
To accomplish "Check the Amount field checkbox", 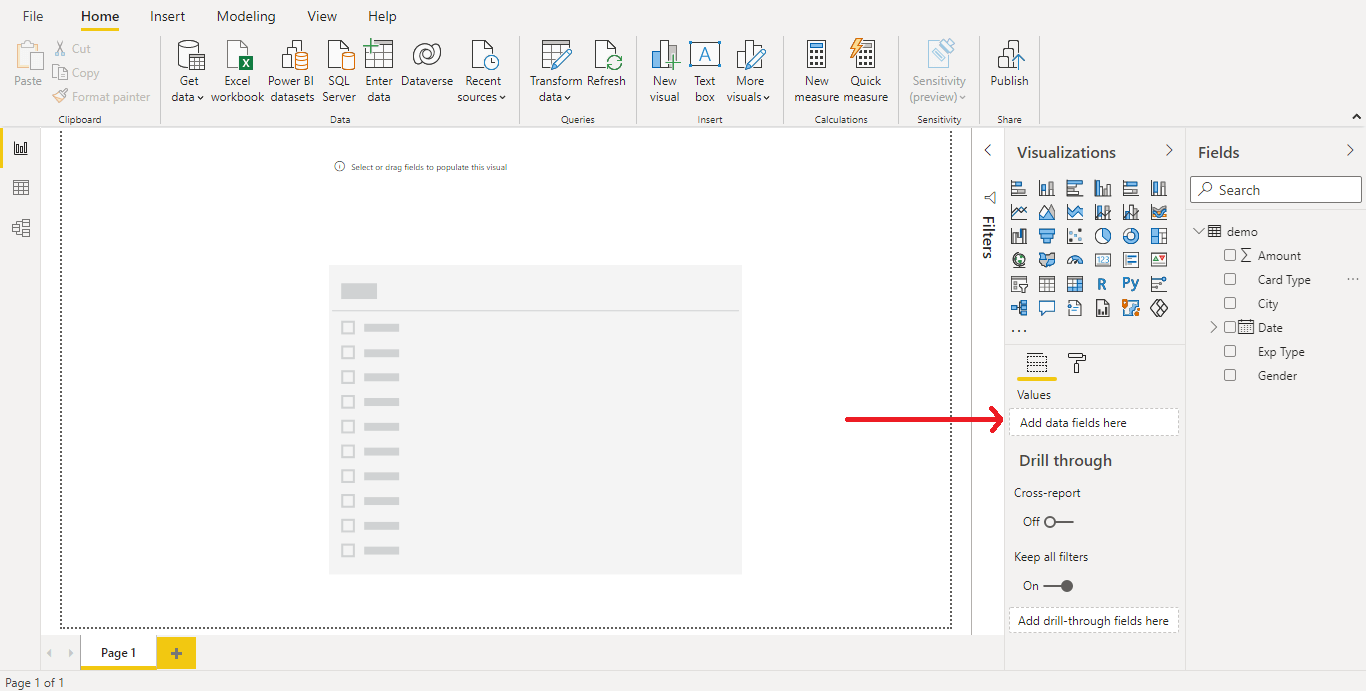I will (1230, 256).
